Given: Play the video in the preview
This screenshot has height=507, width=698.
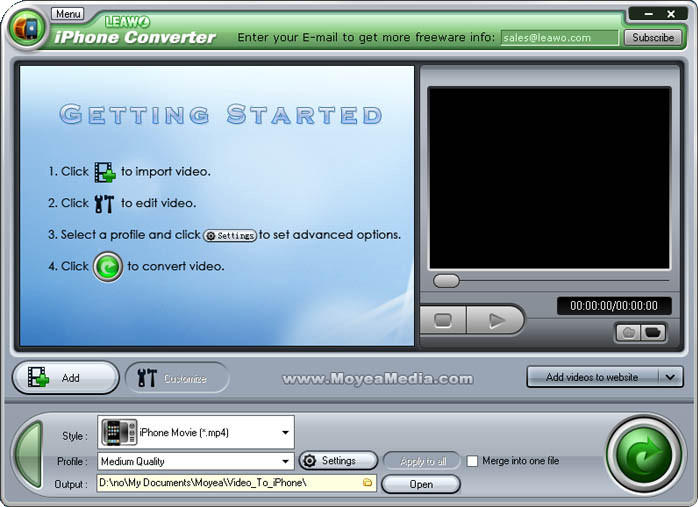Looking at the screenshot, I should coord(495,320).
